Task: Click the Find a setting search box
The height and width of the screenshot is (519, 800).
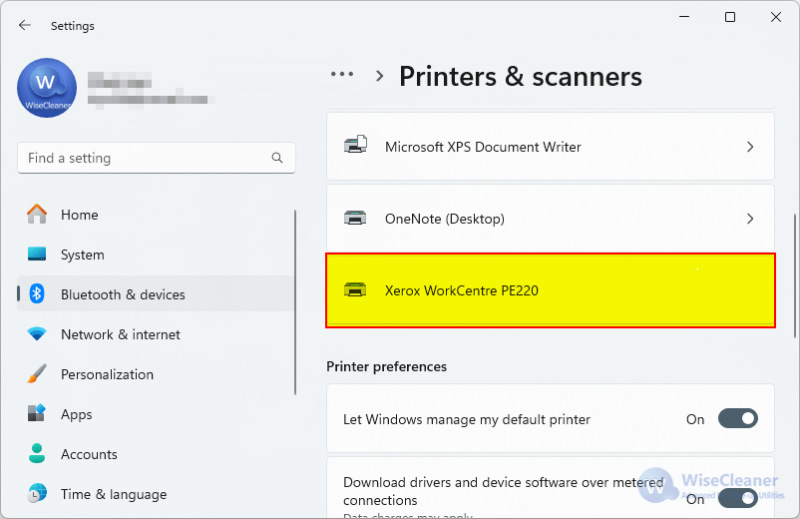Action: (145, 158)
